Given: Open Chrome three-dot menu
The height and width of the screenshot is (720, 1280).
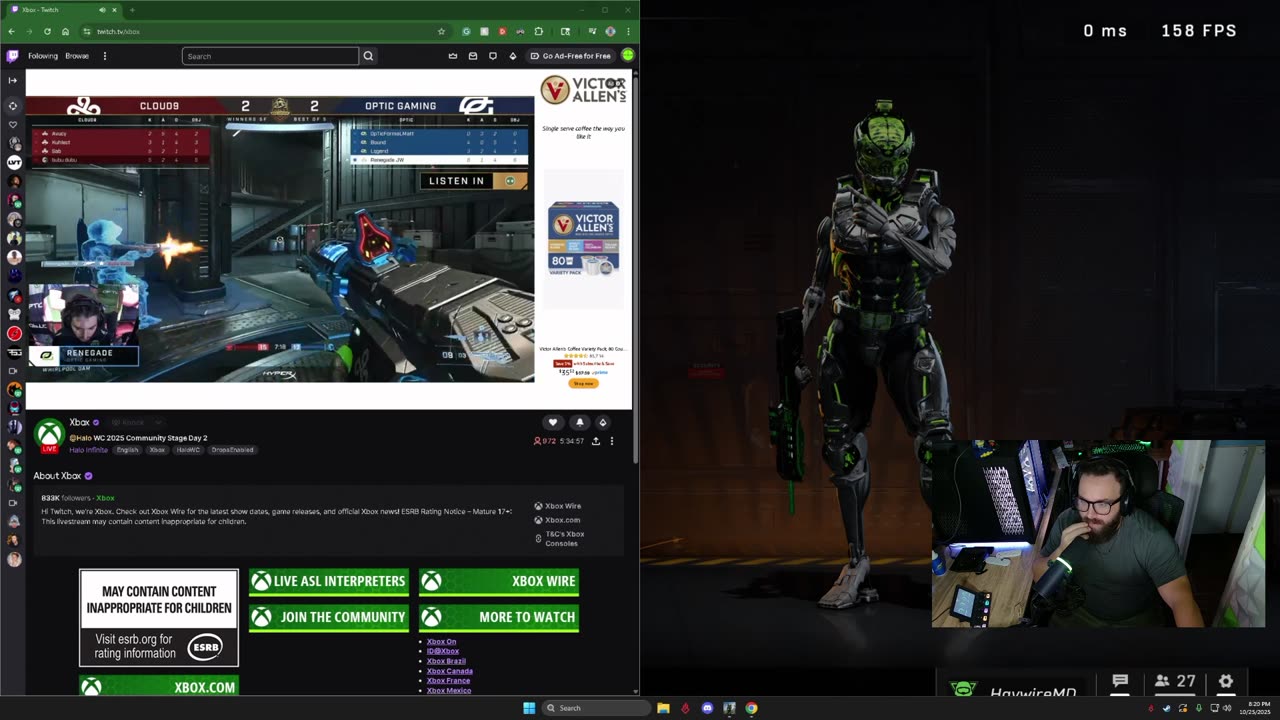Looking at the screenshot, I should coord(628,31).
